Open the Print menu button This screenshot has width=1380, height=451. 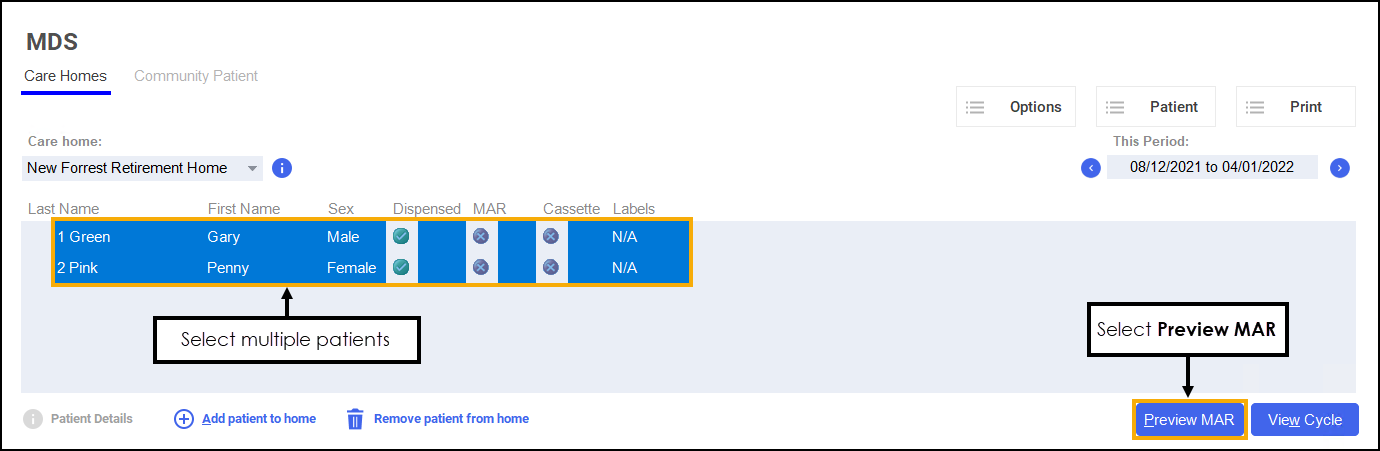1295,107
